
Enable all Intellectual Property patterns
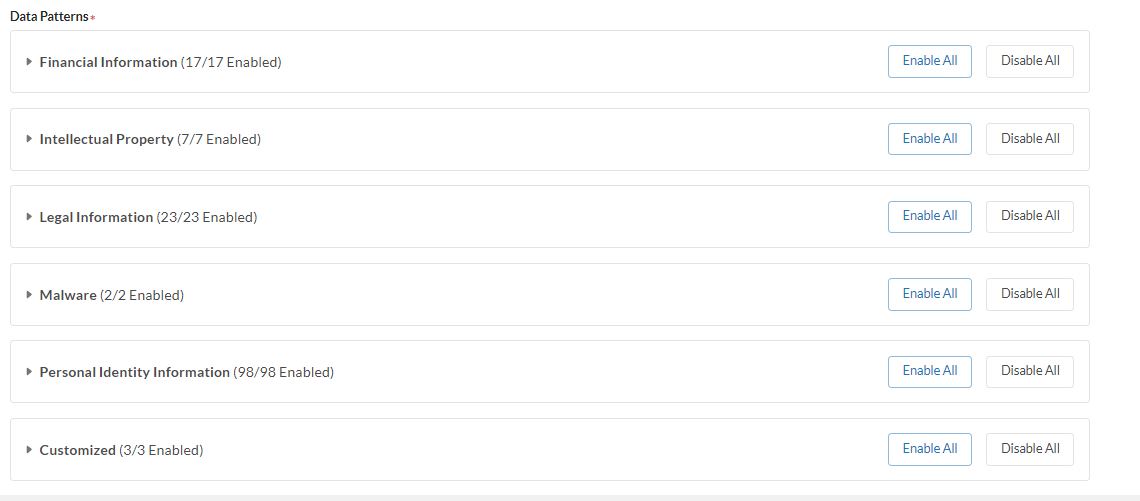929,139
